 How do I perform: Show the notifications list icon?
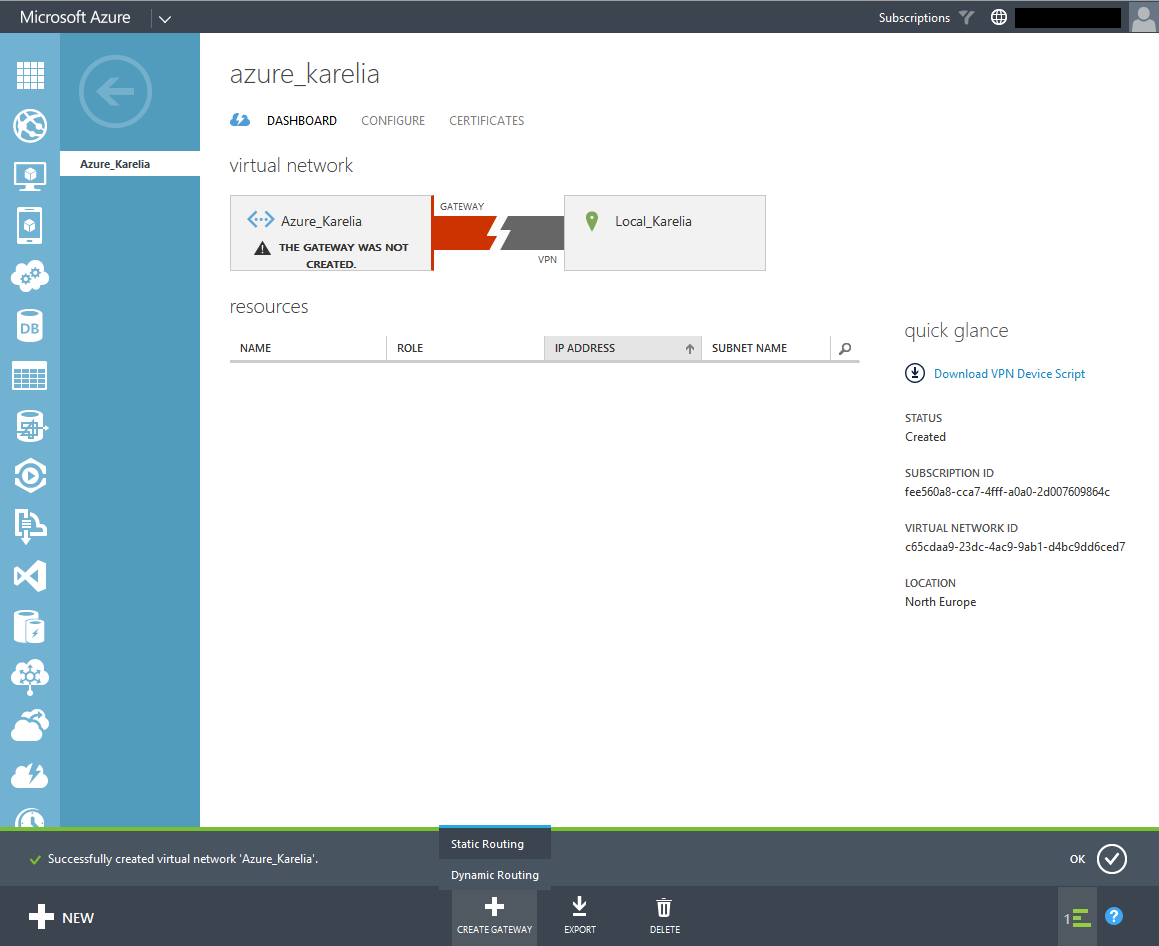tap(1077, 918)
